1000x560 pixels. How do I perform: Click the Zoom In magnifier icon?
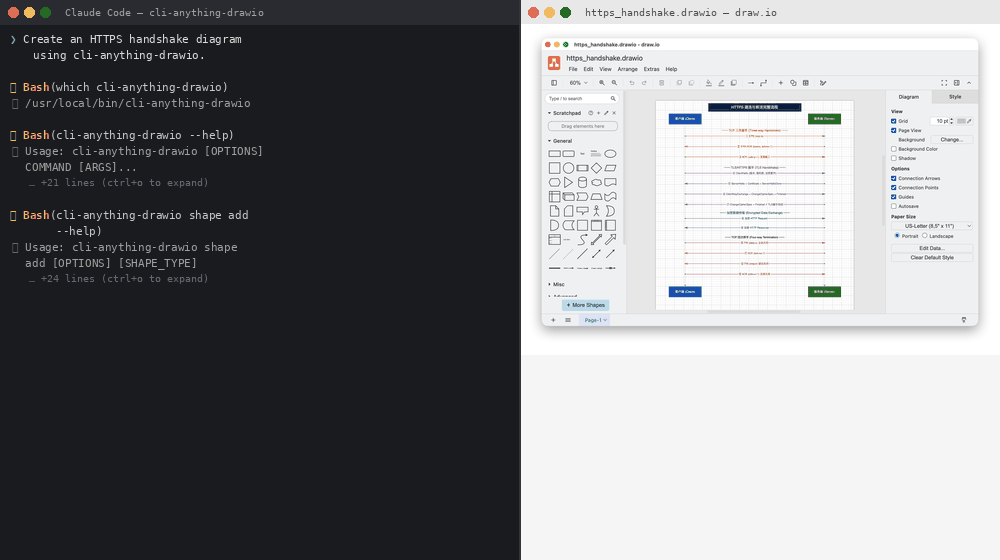click(x=602, y=83)
